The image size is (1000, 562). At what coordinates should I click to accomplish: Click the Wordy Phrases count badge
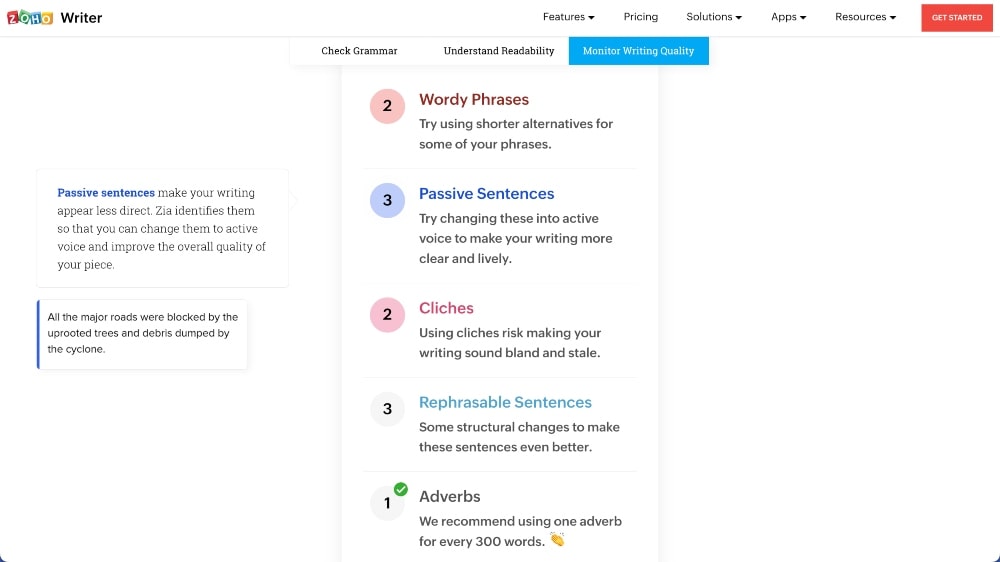tap(387, 106)
